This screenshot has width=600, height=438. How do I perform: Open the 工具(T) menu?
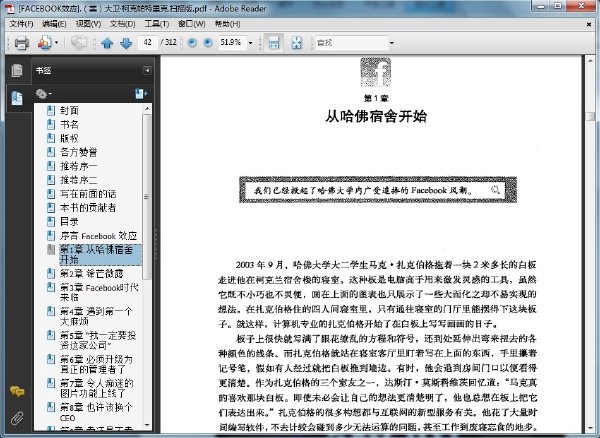click(157, 24)
